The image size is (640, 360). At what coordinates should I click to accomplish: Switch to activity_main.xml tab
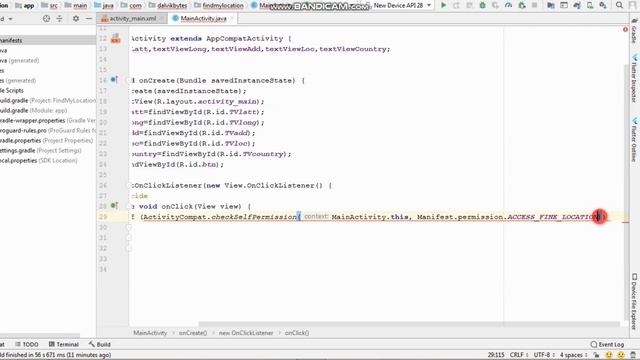pos(133,19)
